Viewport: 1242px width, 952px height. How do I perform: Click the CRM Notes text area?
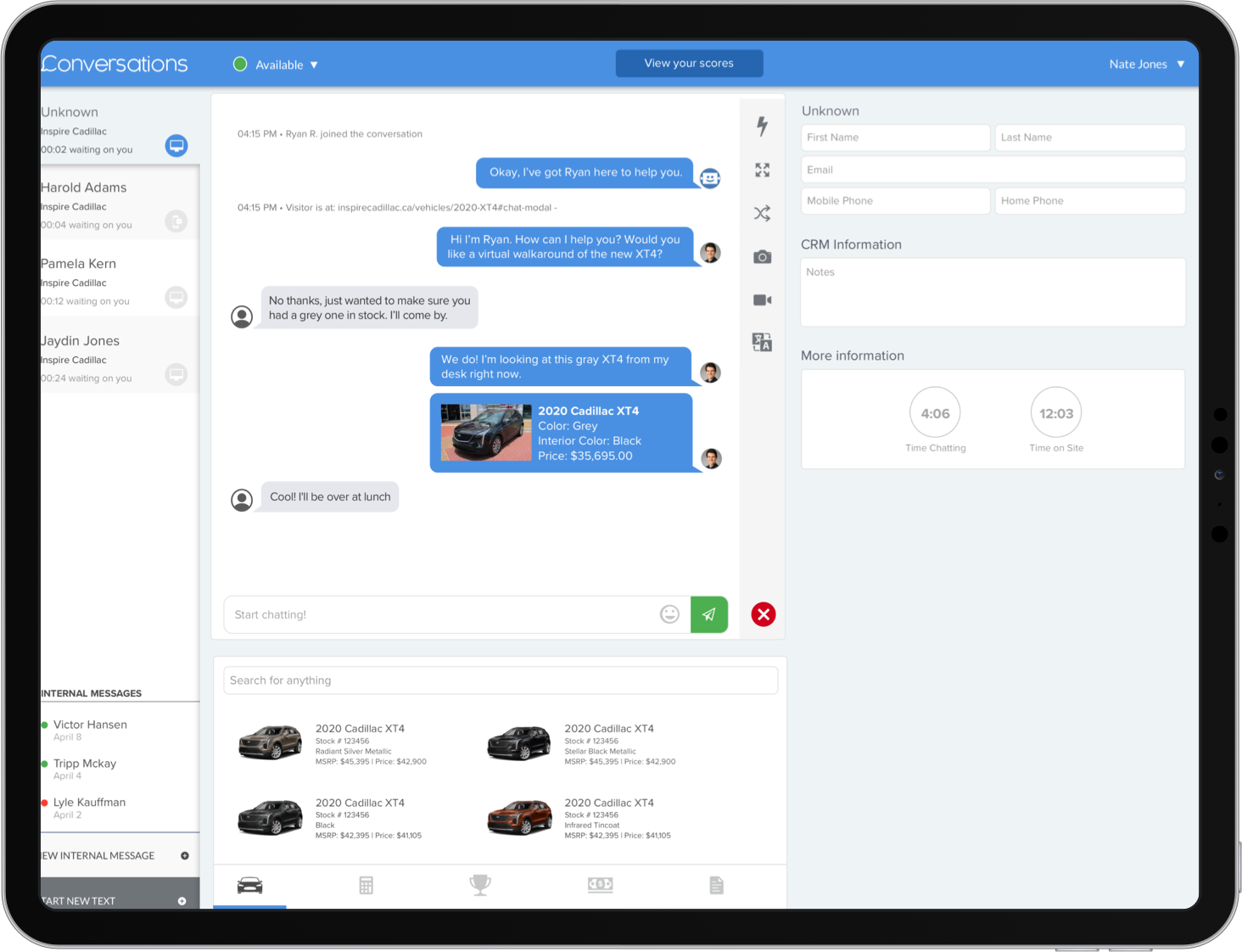pos(993,293)
